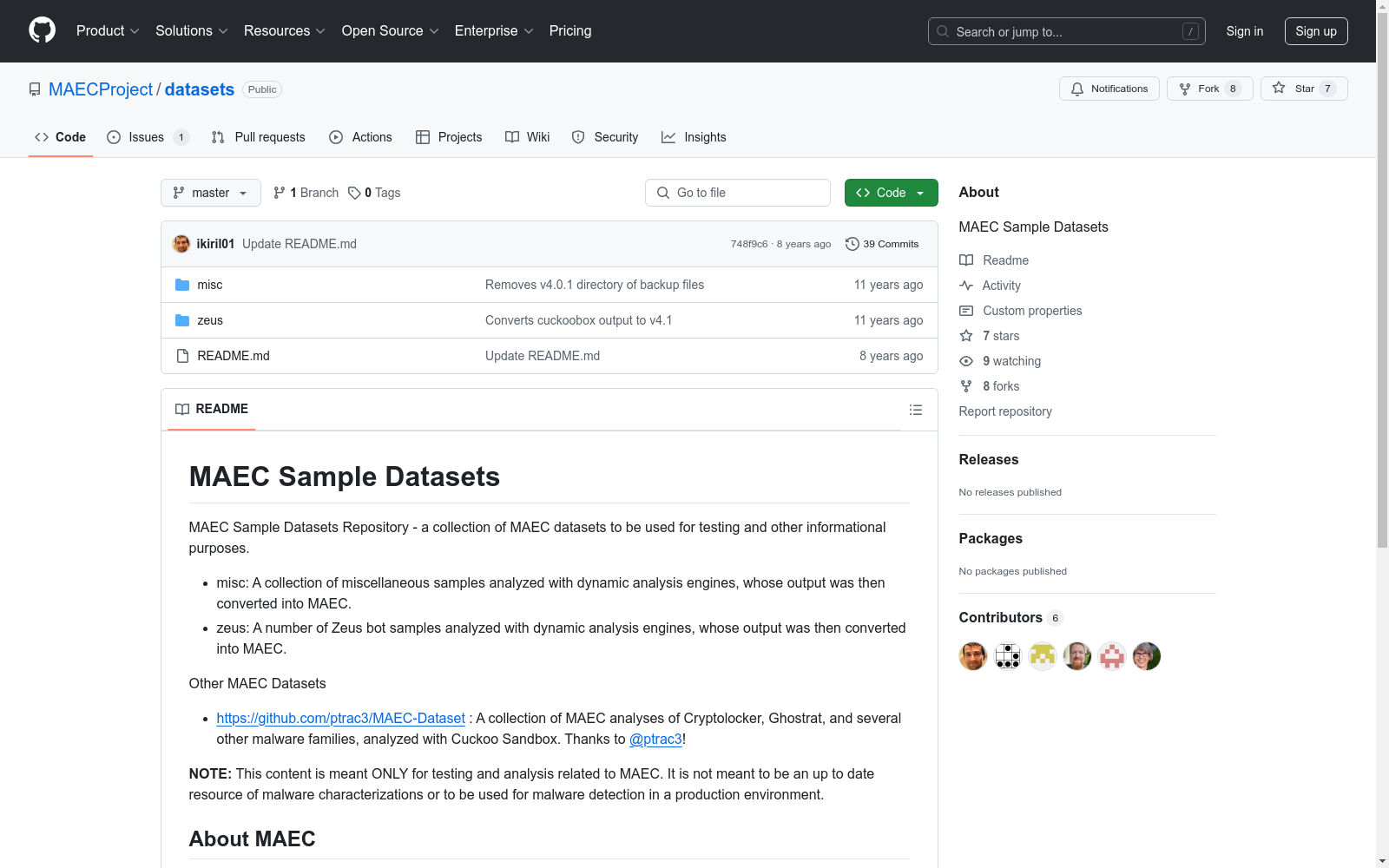Click the last contributor avatar
The image size is (1389, 868).
point(1147,656)
